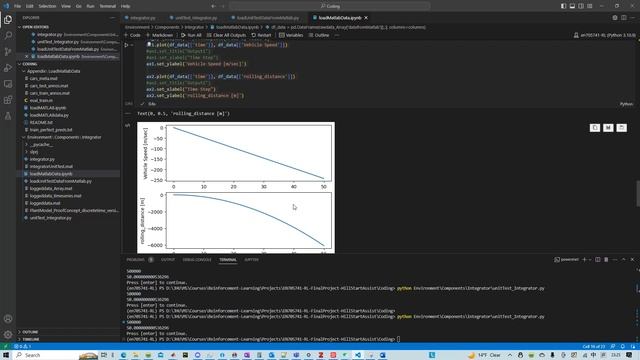Screen dimensions: 640x360
Task: Open Source Control view in activity bar
Action: (8, 52)
